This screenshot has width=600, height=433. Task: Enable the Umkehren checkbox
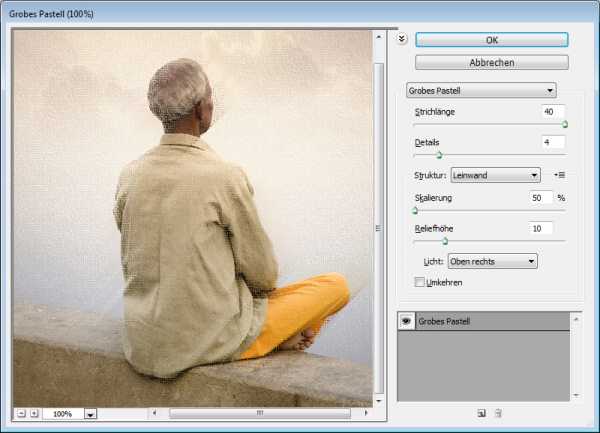coord(419,282)
